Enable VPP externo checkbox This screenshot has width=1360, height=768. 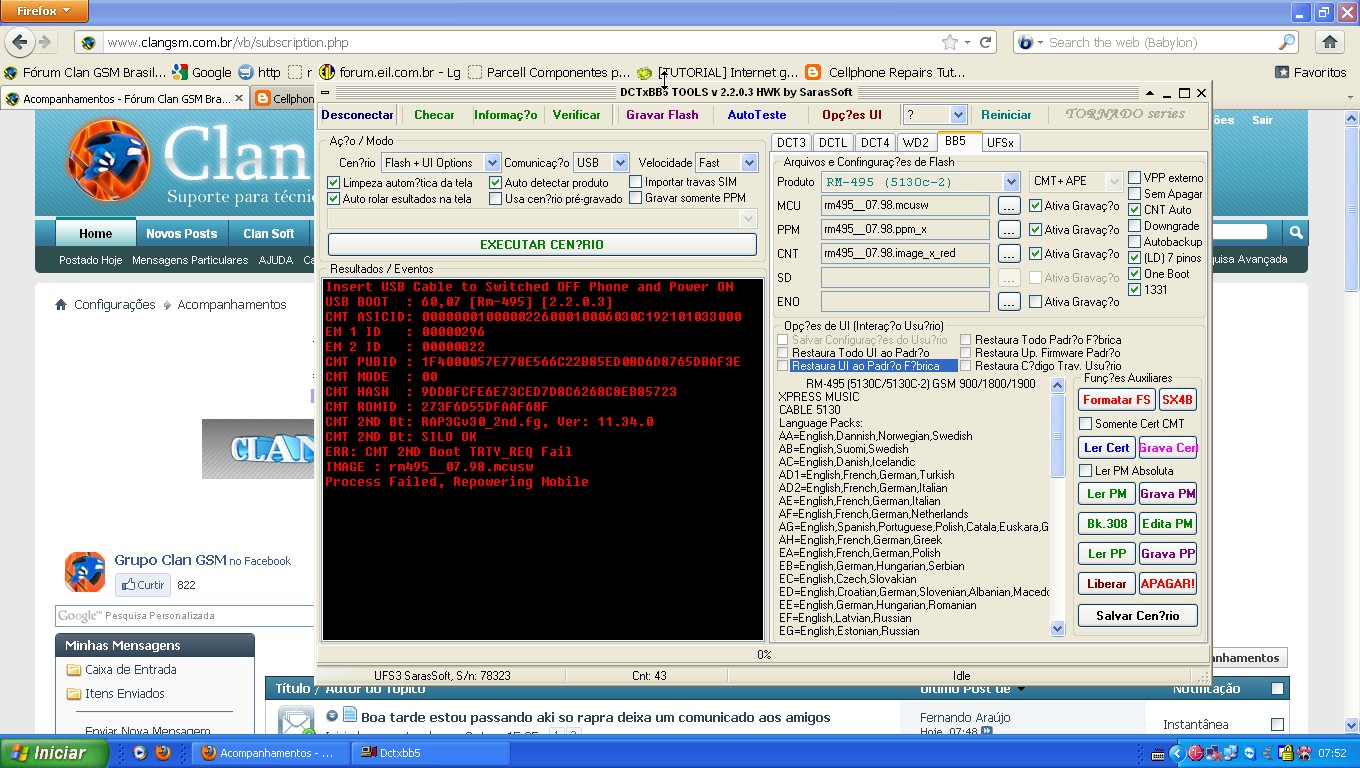tap(1135, 178)
